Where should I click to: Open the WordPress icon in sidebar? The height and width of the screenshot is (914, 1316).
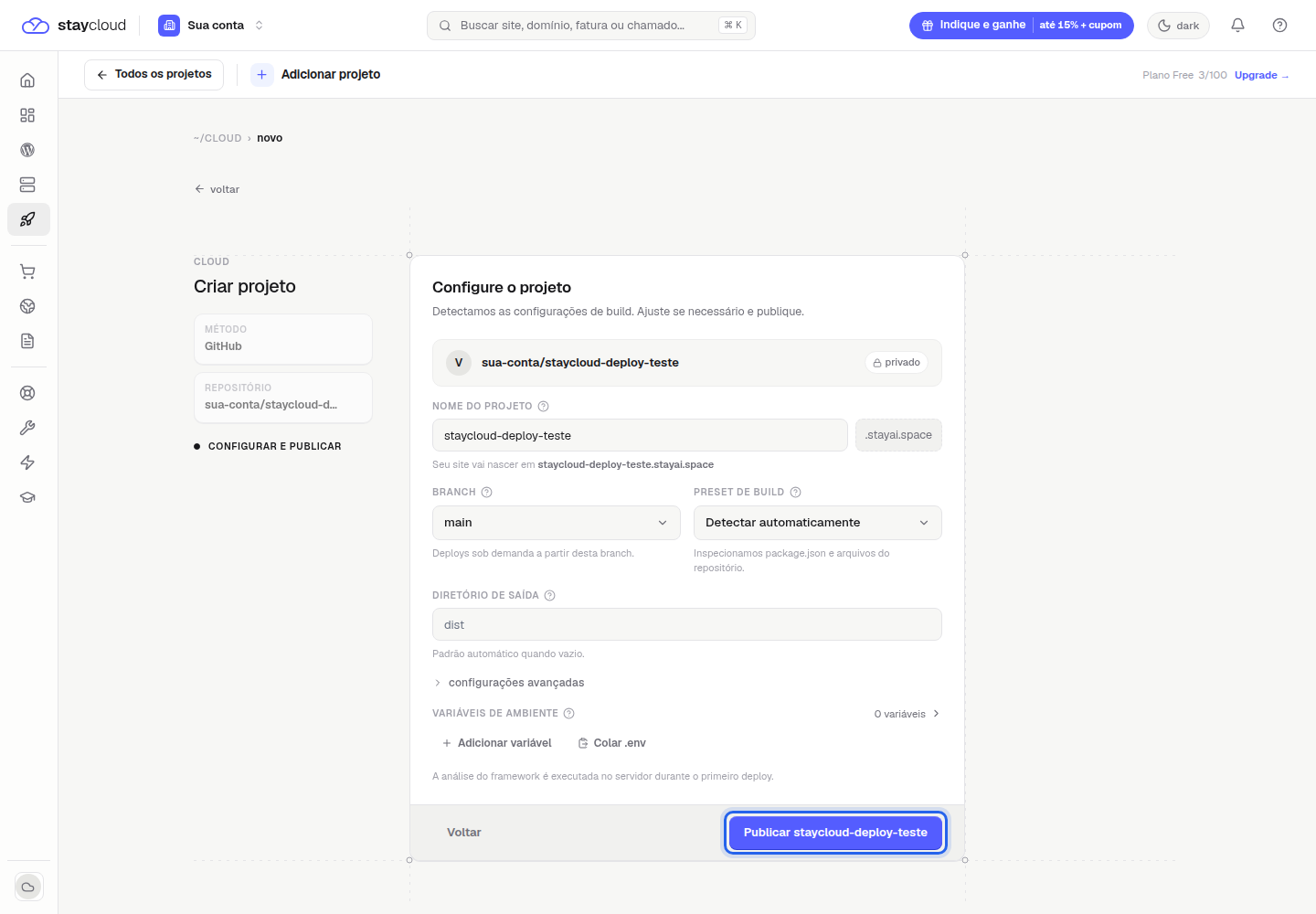point(27,150)
